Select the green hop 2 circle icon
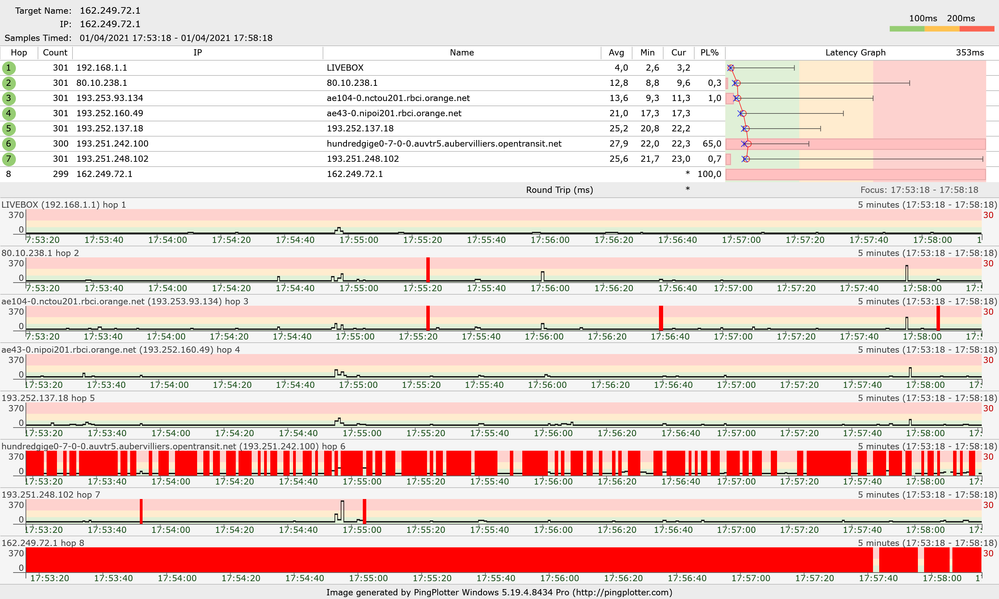 pyautogui.click(x=9, y=82)
